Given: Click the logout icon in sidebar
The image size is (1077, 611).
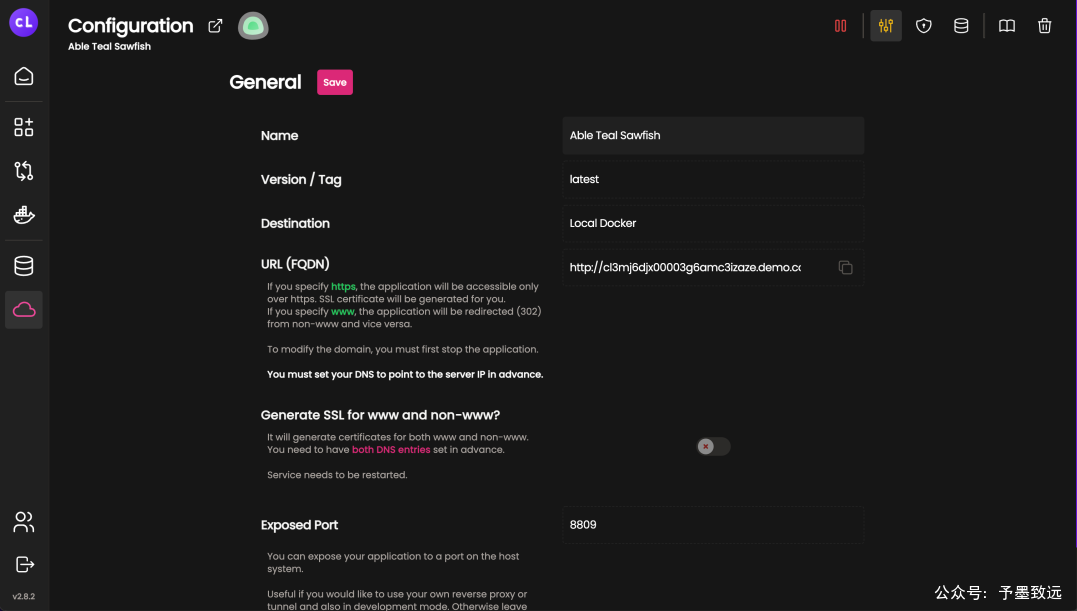Looking at the screenshot, I should point(24,562).
